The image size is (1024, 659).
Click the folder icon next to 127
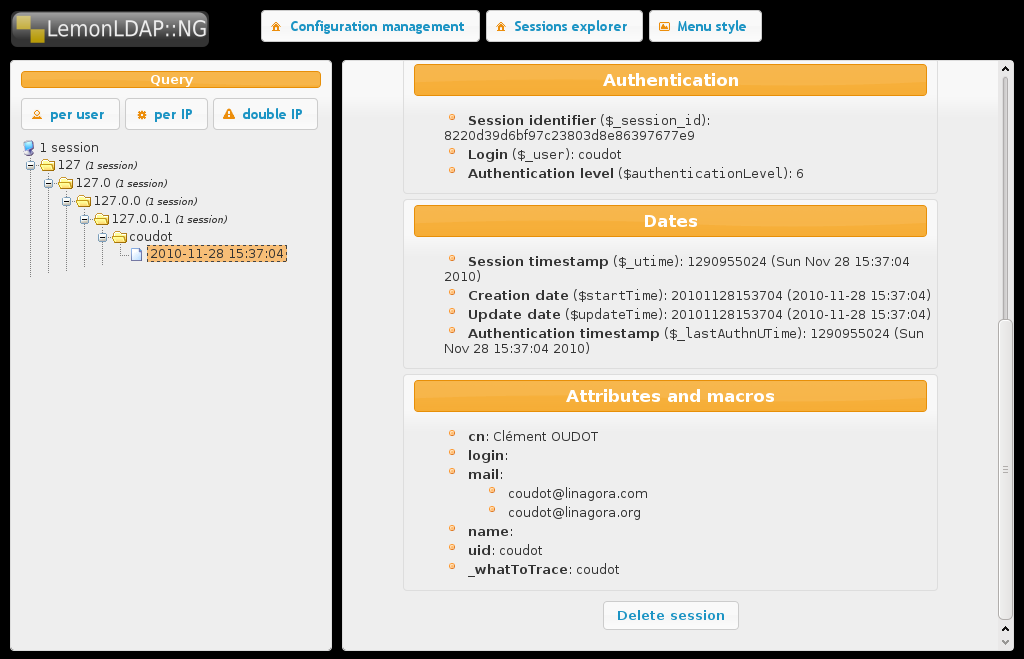point(48,165)
